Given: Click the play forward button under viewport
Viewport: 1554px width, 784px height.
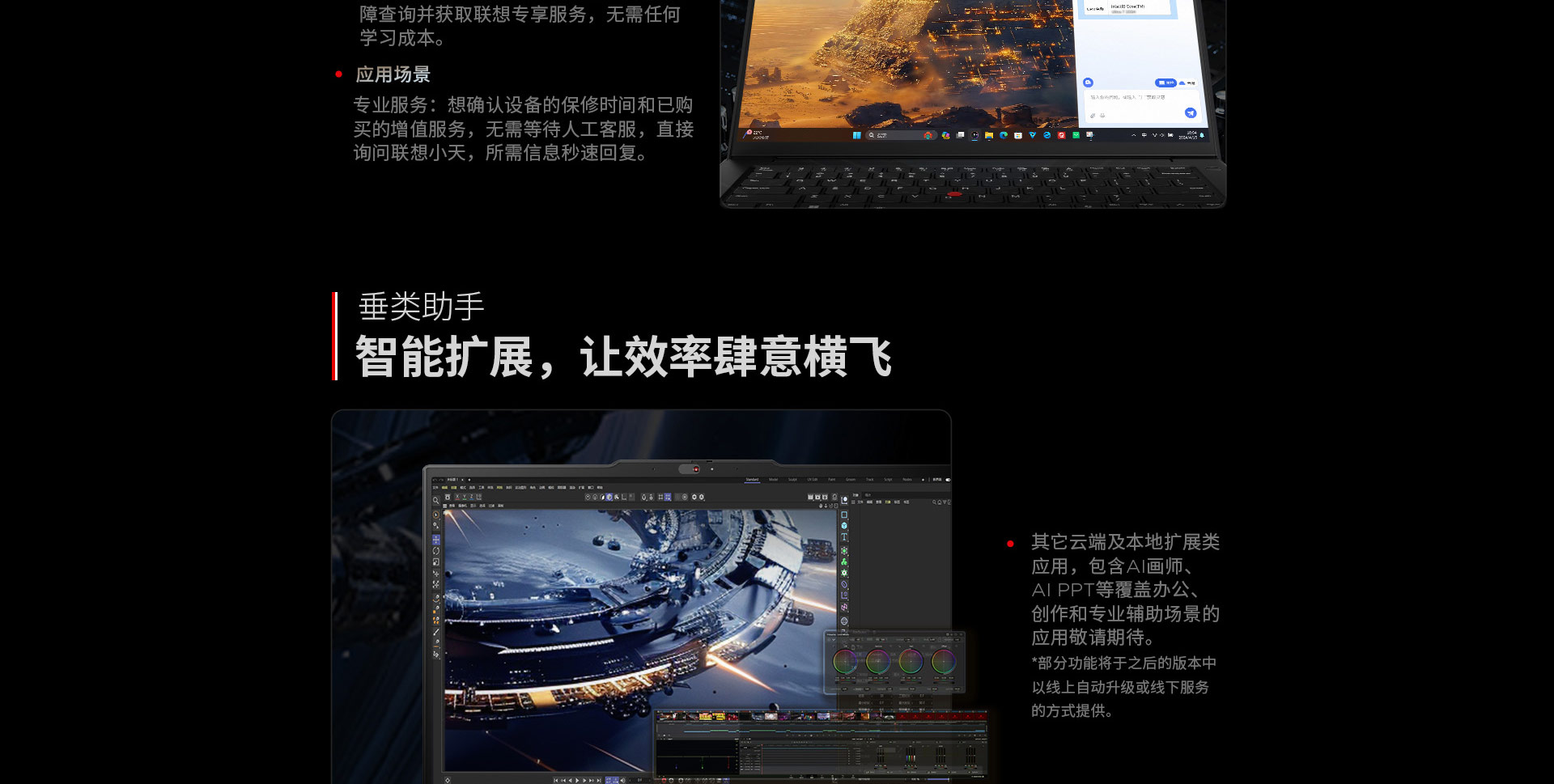Looking at the screenshot, I should click(577, 780).
